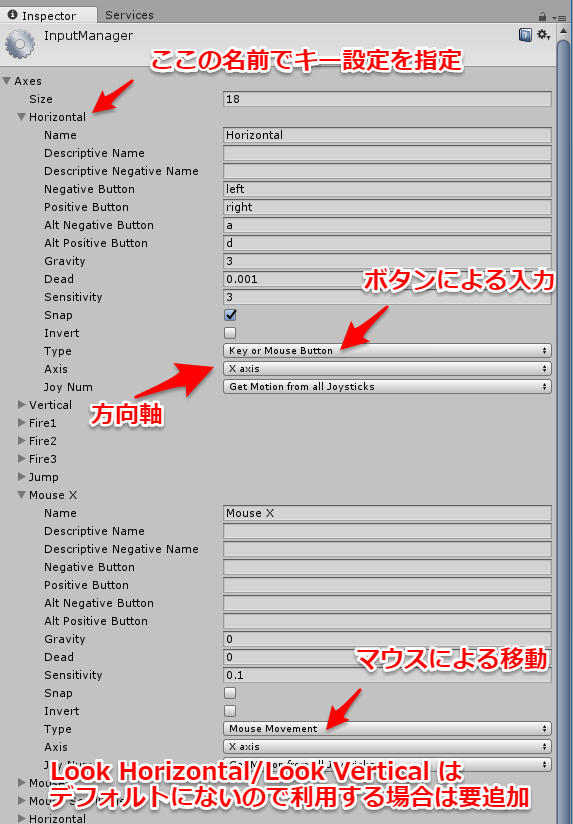
Task: Collapse the first Horizontal axis foldout
Action: [x=22, y=117]
